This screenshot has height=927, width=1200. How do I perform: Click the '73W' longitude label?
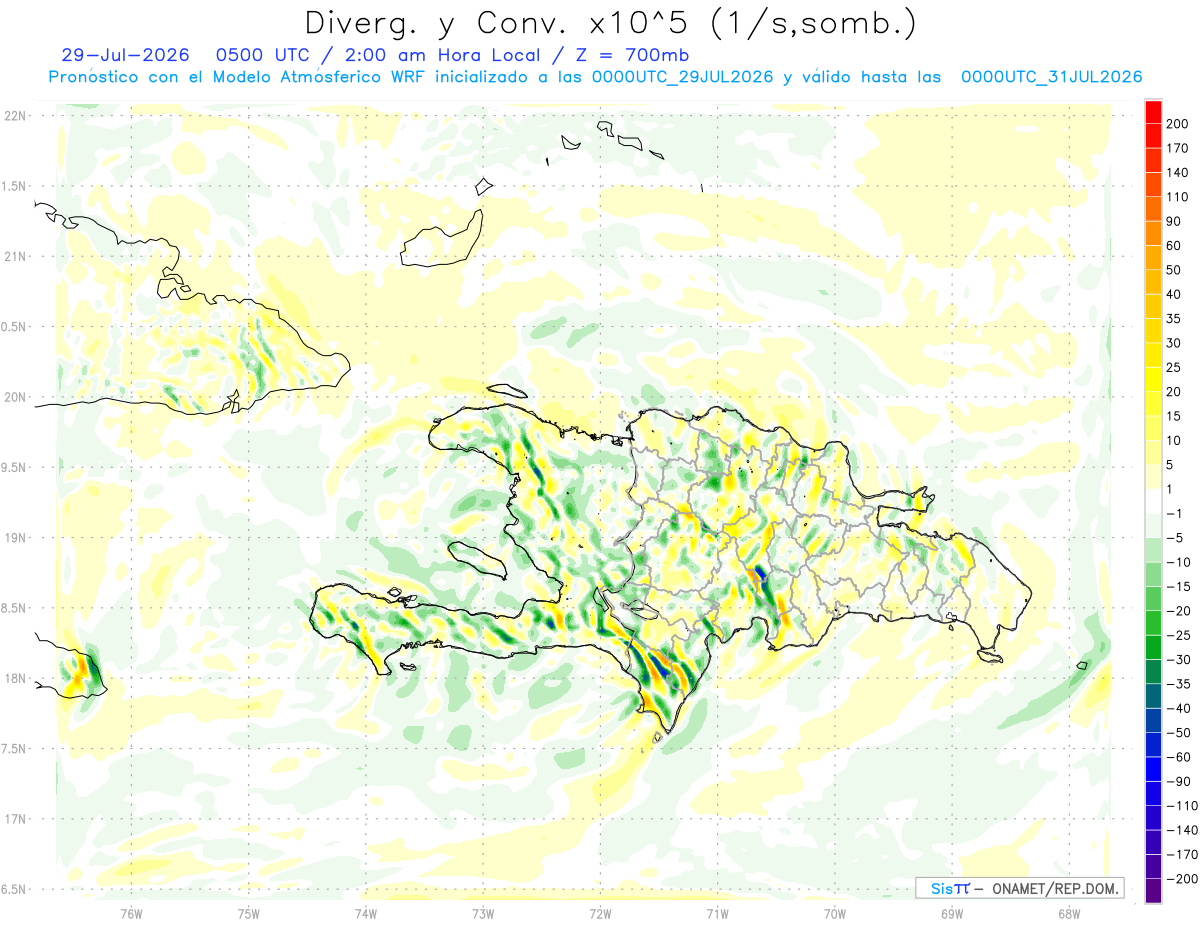(483, 913)
